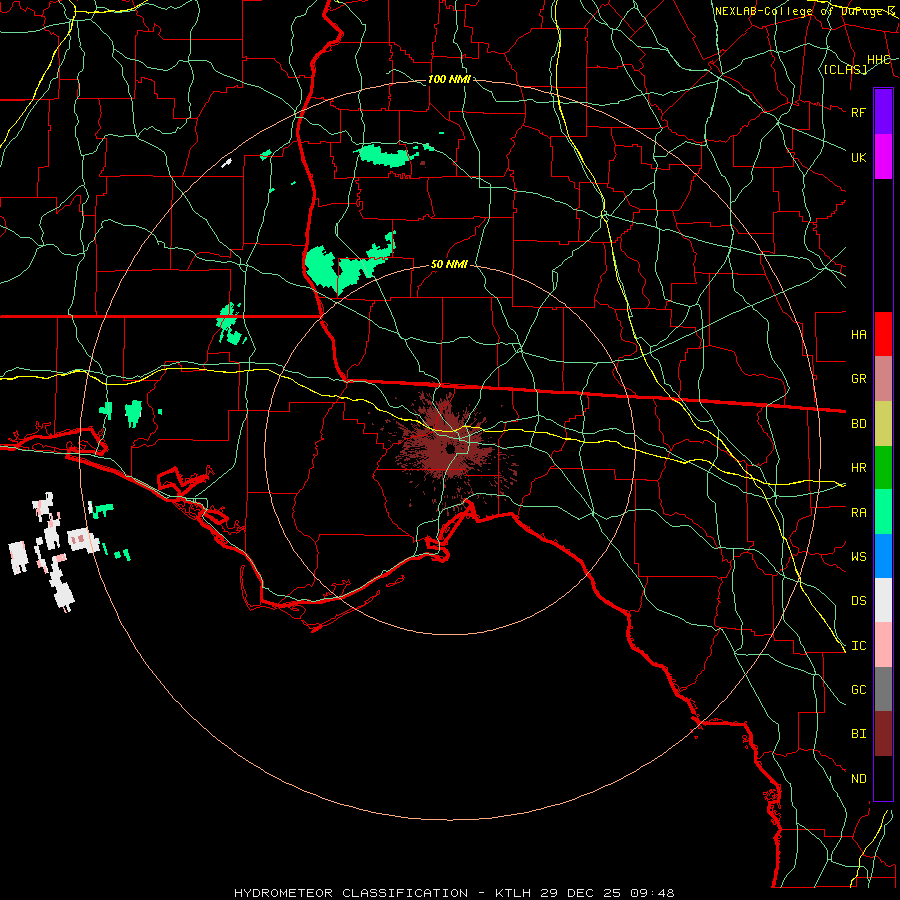
Task: Click the RA legend label
Action: [859, 513]
